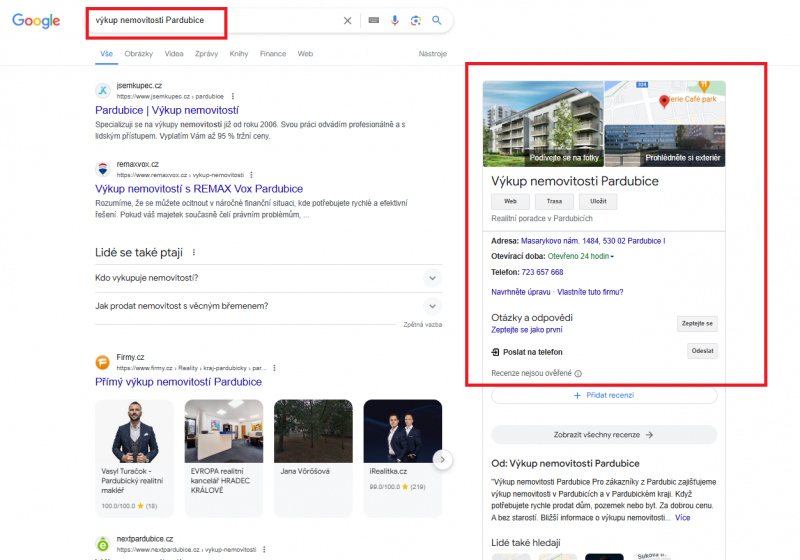Viewport: 800px width, 560px height.
Task: Switch to the Vše tab
Action: click(106, 54)
